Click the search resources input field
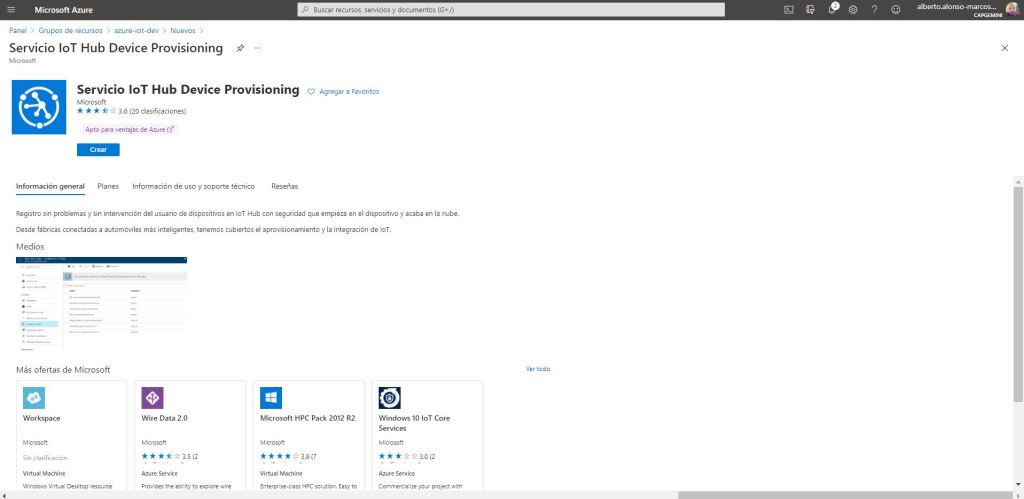 point(511,9)
